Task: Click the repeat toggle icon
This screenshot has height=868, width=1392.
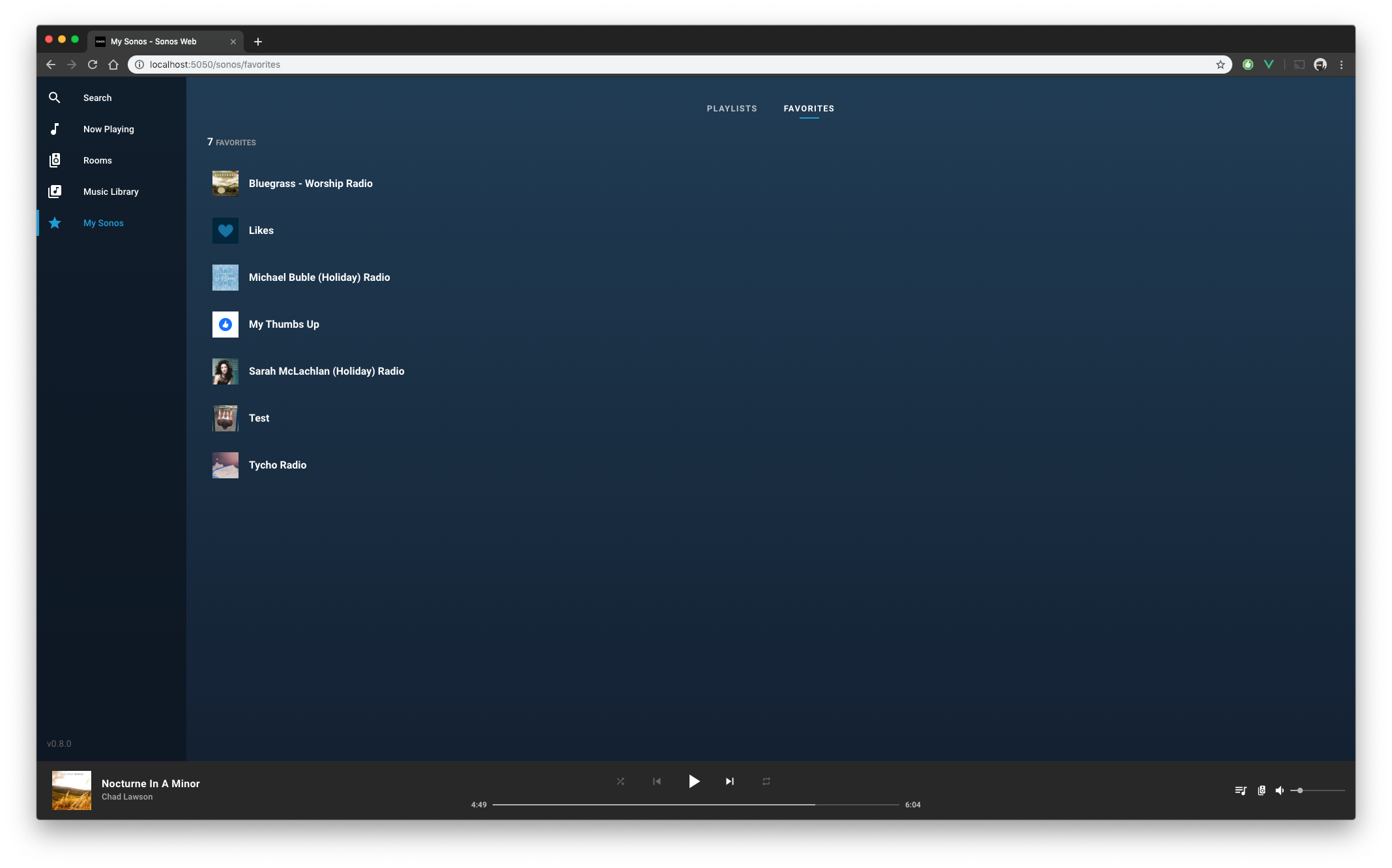Action: tap(766, 781)
